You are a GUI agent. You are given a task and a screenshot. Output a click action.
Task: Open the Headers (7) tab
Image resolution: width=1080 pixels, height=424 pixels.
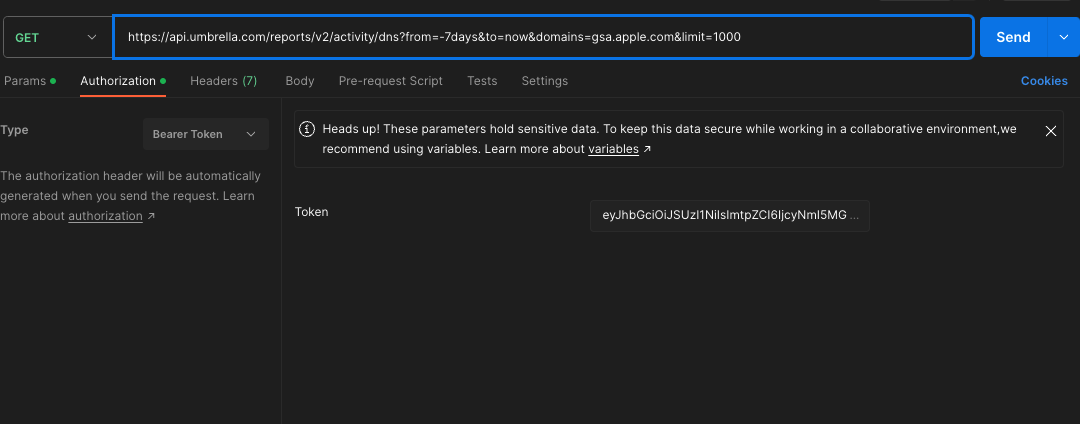click(223, 81)
